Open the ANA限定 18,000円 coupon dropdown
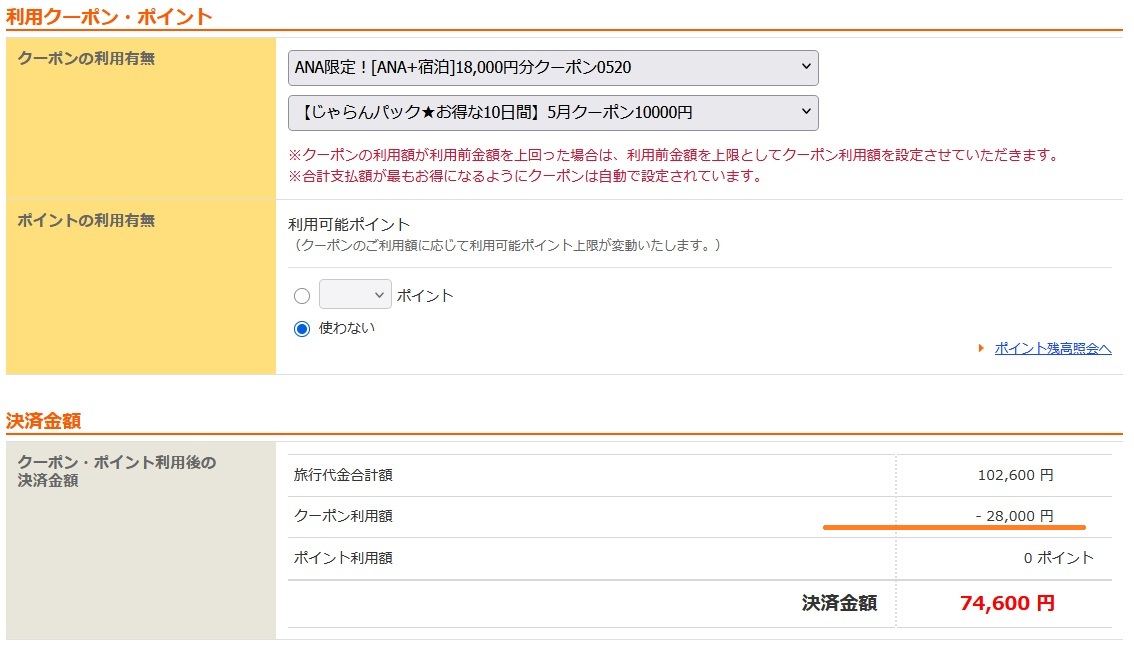 click(x=552, y=68)
